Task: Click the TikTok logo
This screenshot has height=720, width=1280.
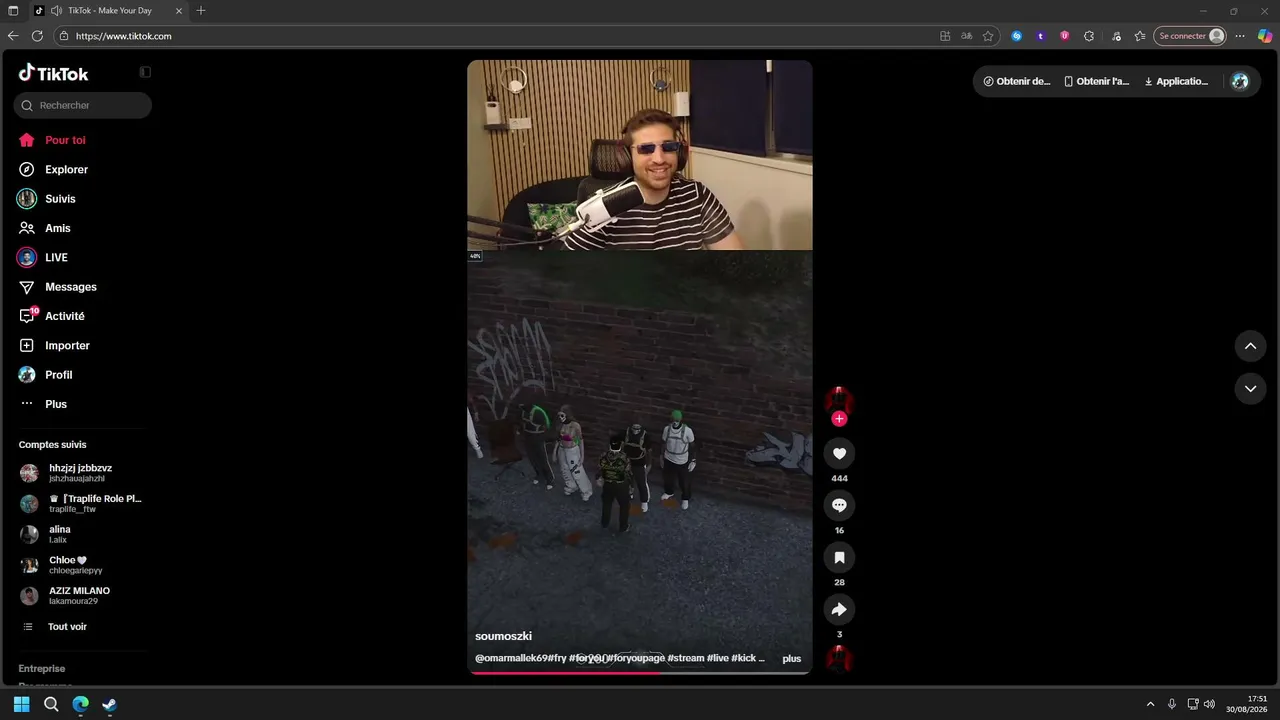Action: 54,73
